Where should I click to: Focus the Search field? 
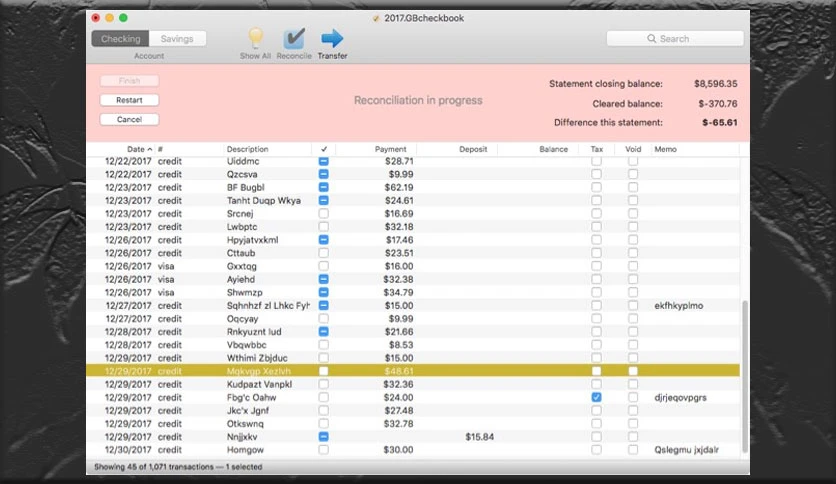(x=675, y=38)
